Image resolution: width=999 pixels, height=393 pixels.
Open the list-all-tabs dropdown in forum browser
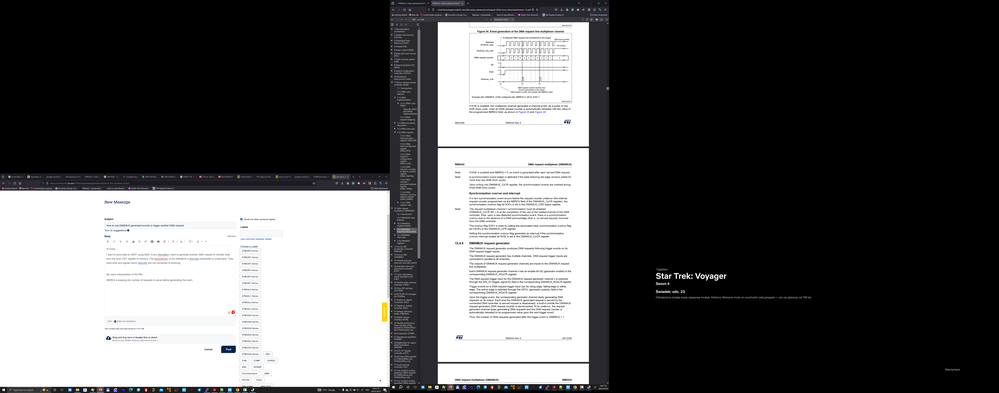pos(359,176)
